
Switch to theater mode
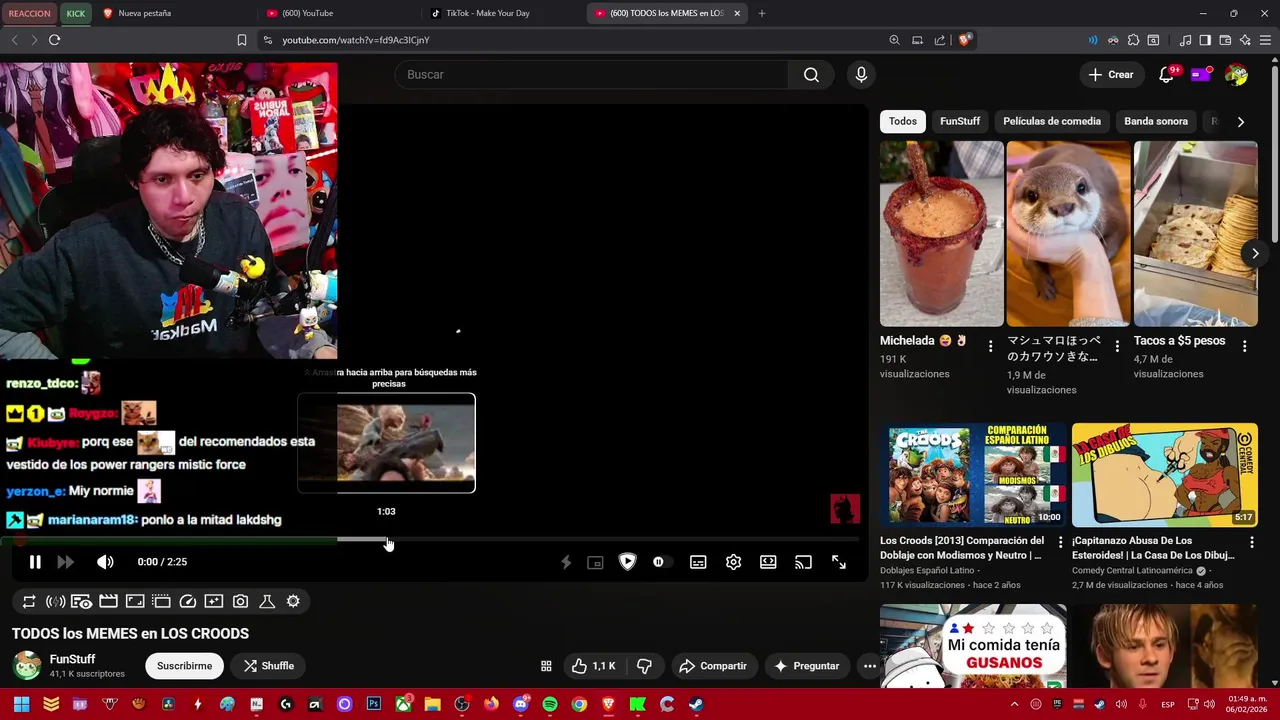(768, 562)
